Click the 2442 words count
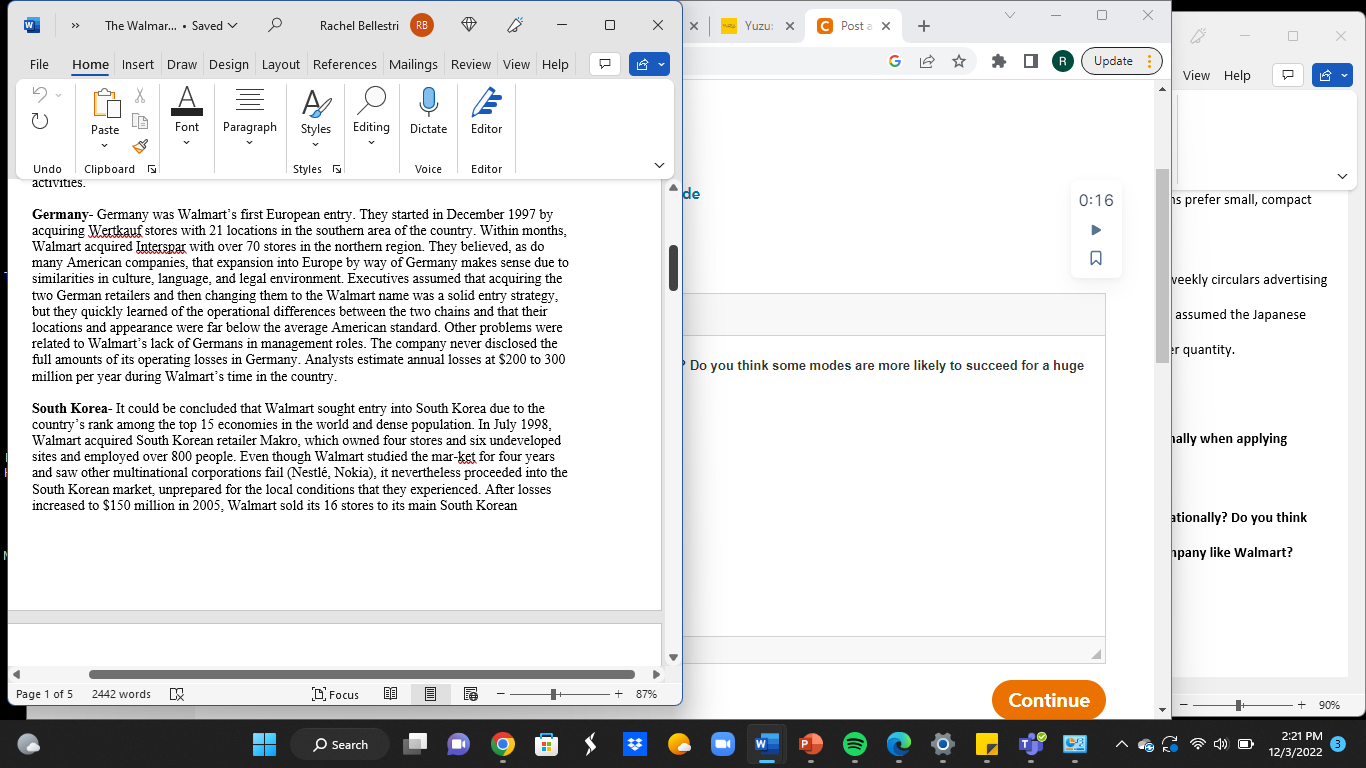This screenshot has height=768, width=1366. click(121, 694)
